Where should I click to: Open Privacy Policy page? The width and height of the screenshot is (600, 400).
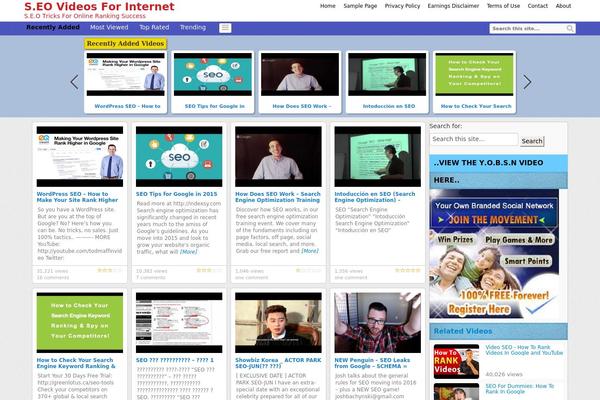tap(402, 6)
